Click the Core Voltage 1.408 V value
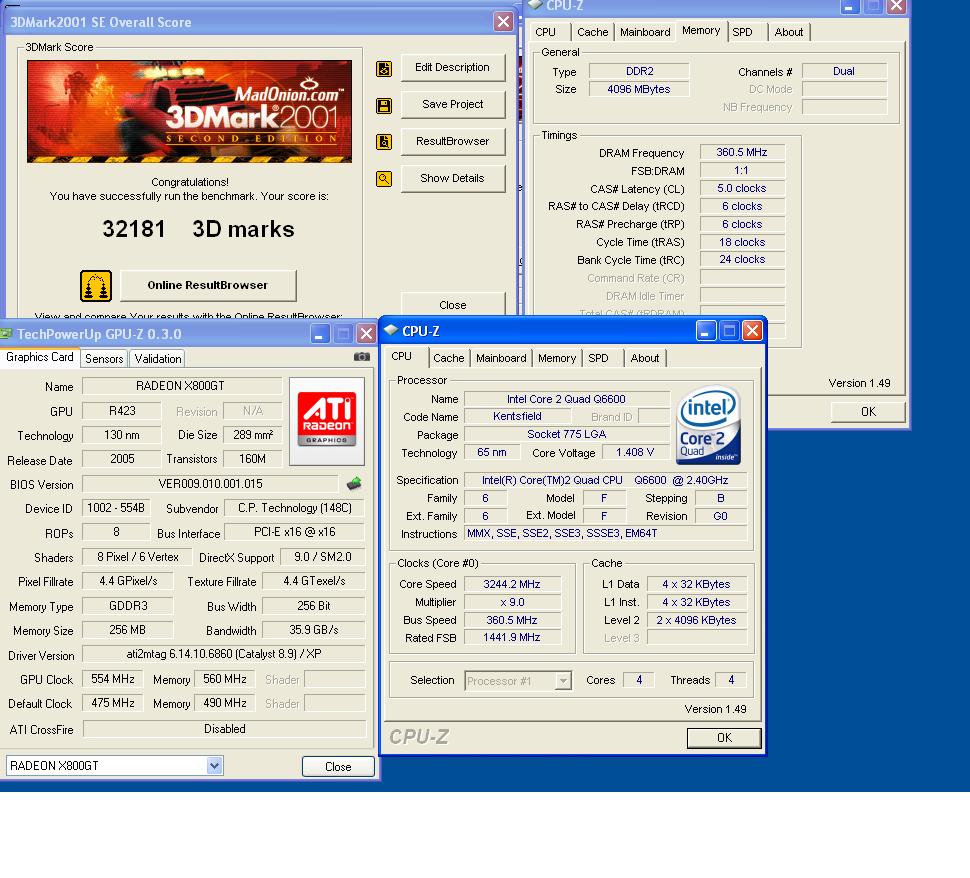The image size is (970, 878). pos(635,452)
